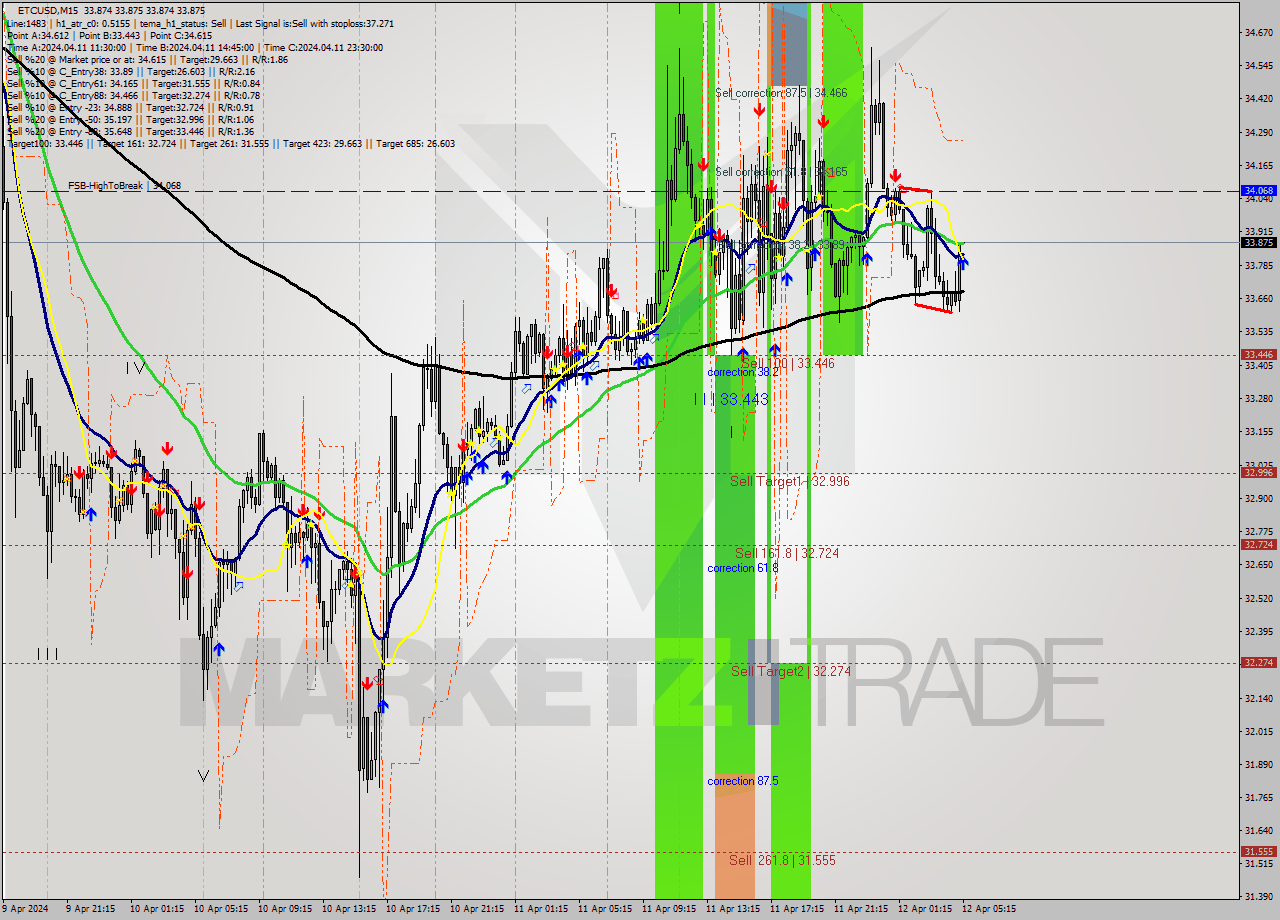Click the '12 Apr 01:15' time label
This screenshot has height=920, width=1280.
925,909
